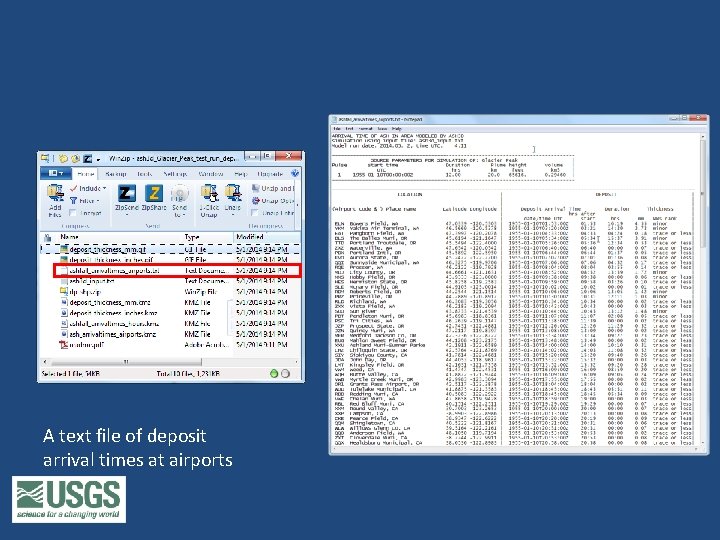Click the lock column header icon
720x540 pixels.
coord(47,237)
